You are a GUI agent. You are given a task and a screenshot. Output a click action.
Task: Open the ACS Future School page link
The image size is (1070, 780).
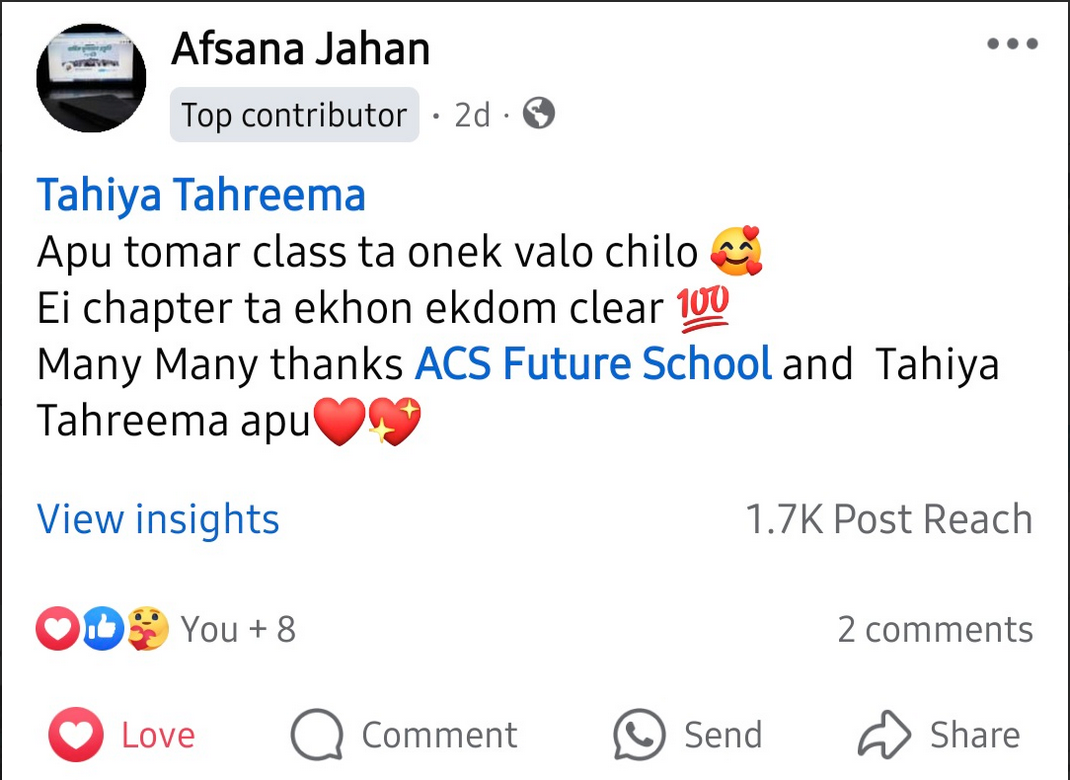click(x=593, y=365)
